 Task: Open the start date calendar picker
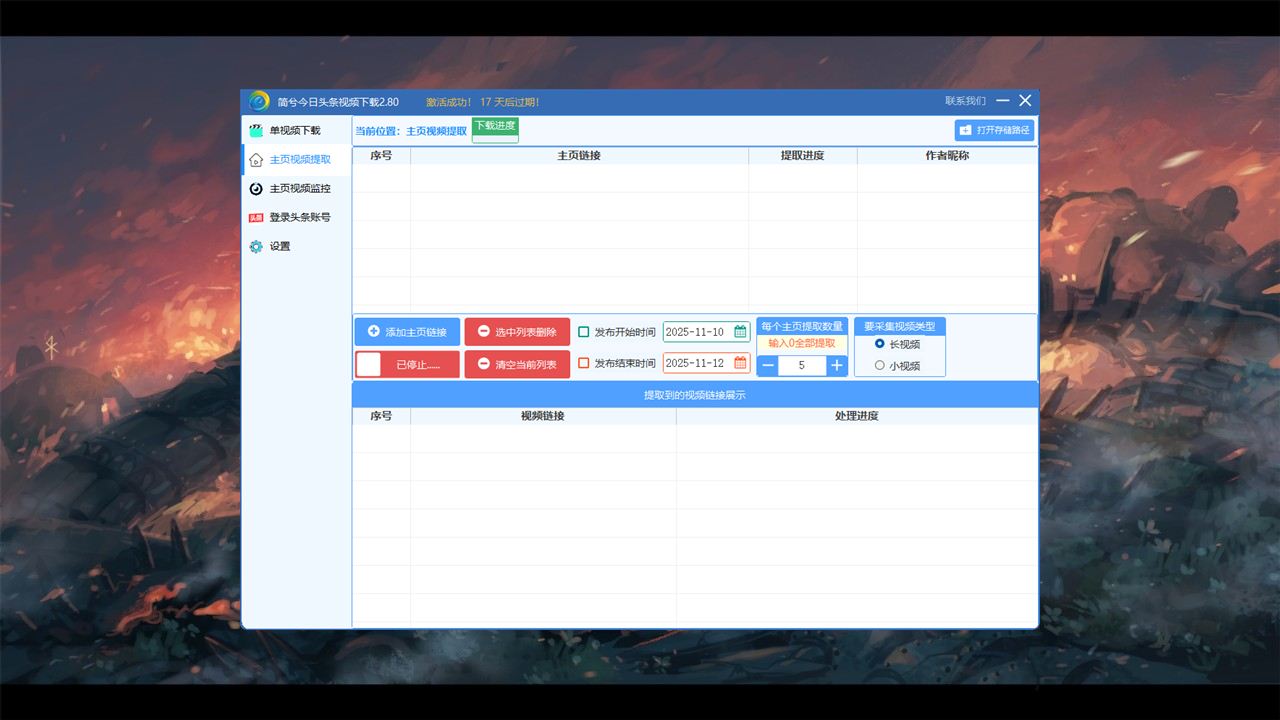pyautogui.click(x=740, y=332)
